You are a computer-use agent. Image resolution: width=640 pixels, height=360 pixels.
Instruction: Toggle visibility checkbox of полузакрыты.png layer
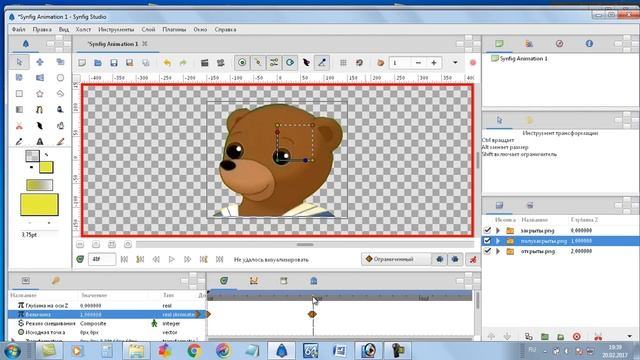click(x=487, y=241)
